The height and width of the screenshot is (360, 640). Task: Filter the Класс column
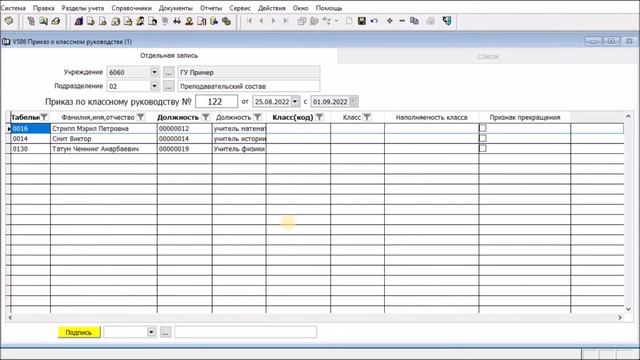coord(367,118)
